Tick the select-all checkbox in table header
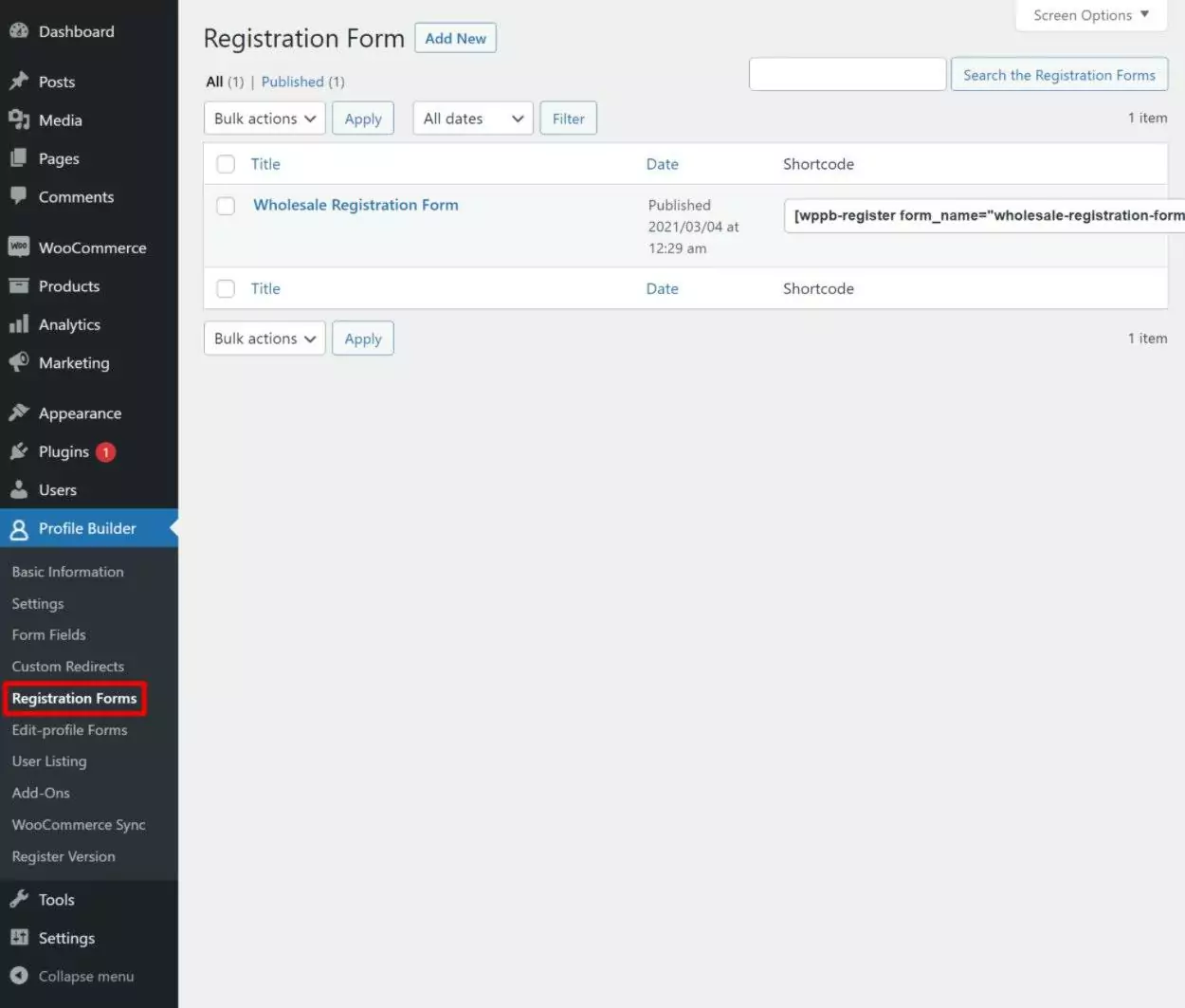 click(226, 164)
